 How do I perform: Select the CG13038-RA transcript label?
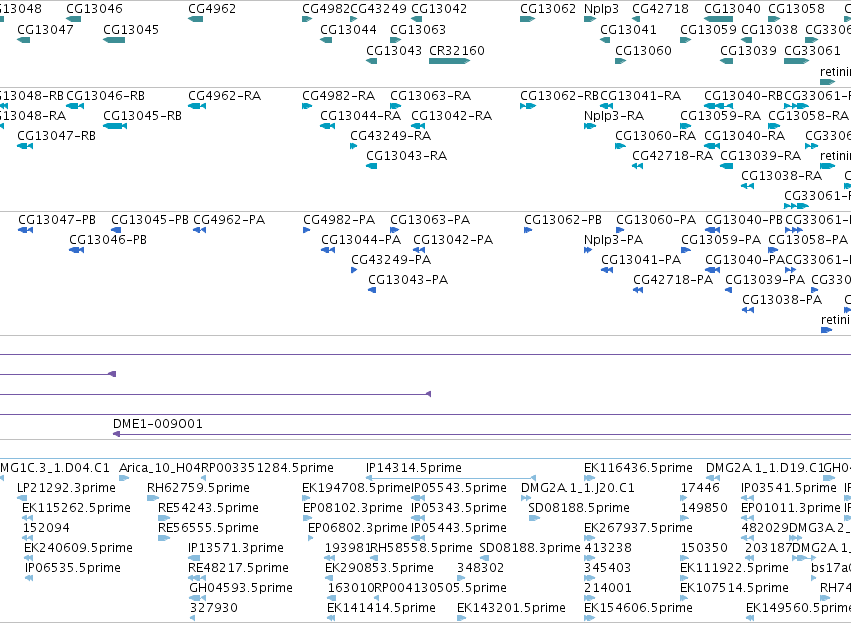point(782,176)
